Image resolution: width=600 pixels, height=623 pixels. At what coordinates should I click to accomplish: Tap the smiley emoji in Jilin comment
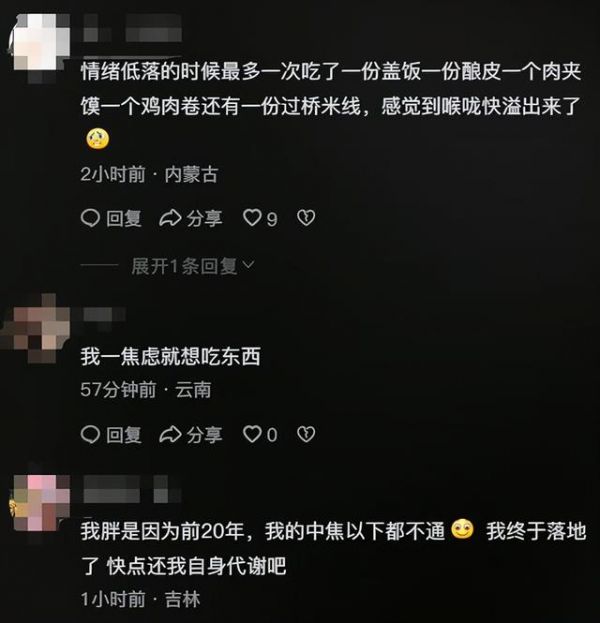tap(463, 530)
